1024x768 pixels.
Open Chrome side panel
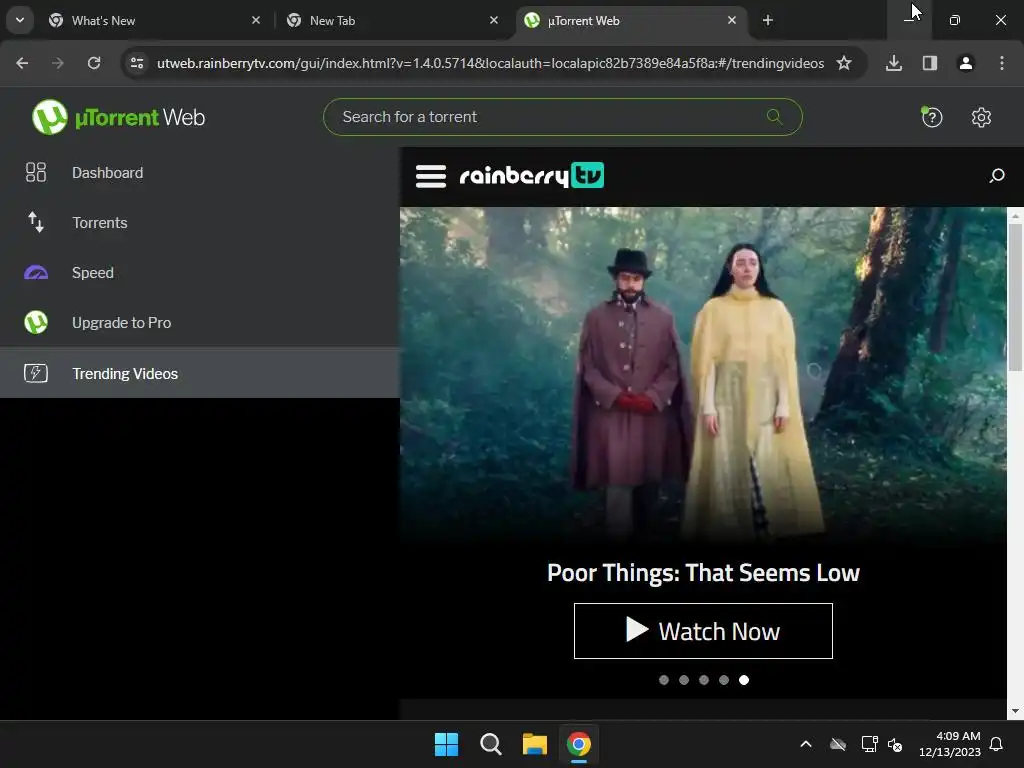[x=930, y=63]
